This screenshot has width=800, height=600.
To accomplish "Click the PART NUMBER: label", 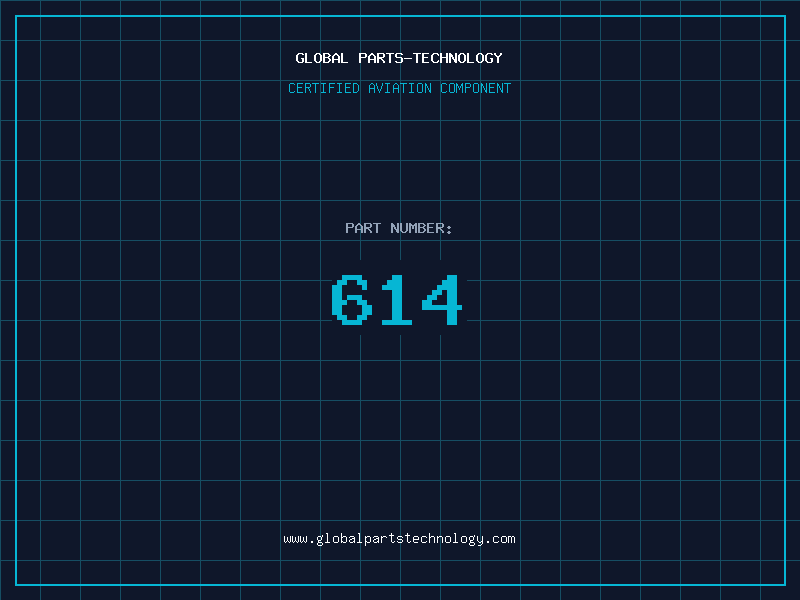I will coord(399,229).
